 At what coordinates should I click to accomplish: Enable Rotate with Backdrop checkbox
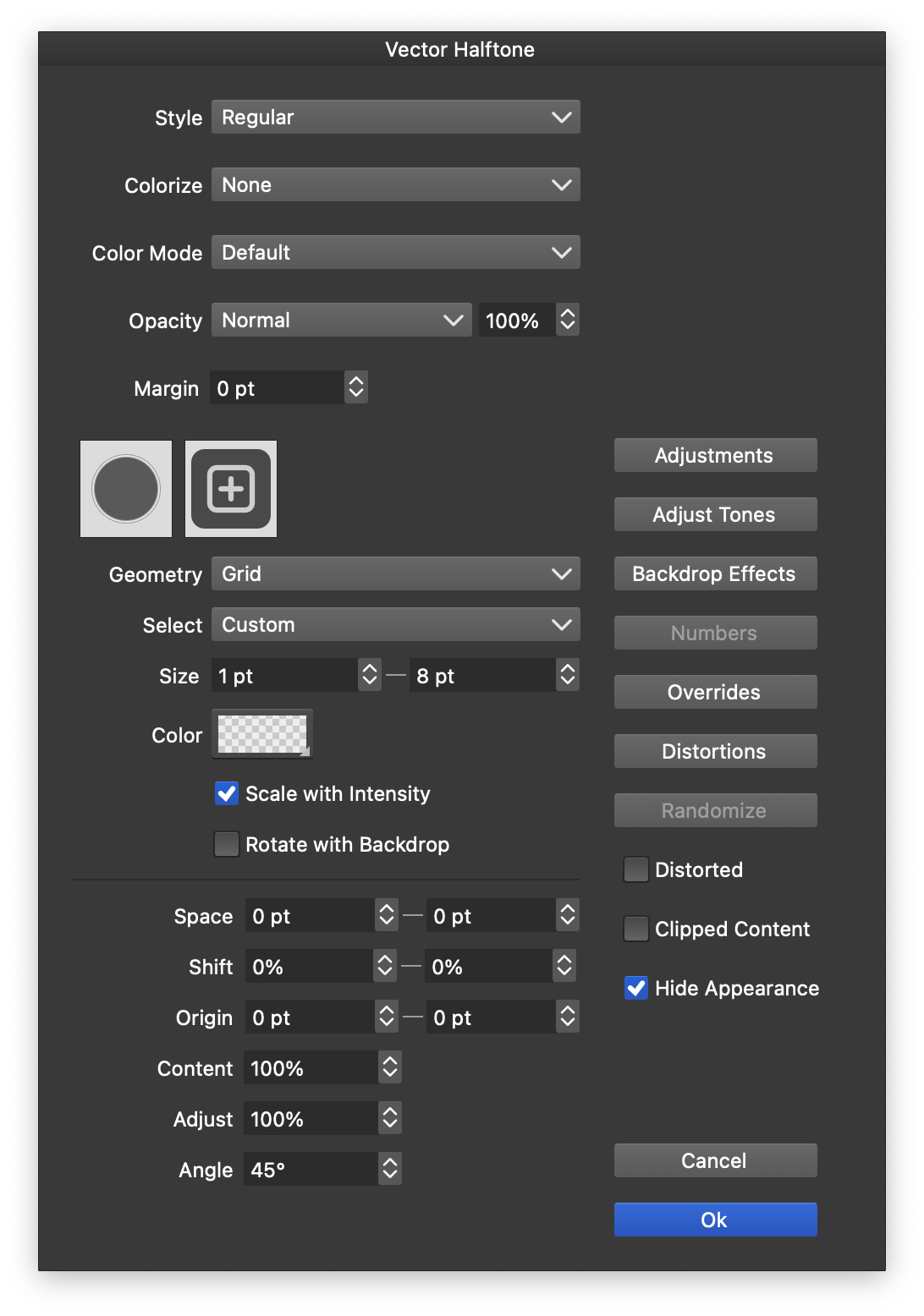227,844
